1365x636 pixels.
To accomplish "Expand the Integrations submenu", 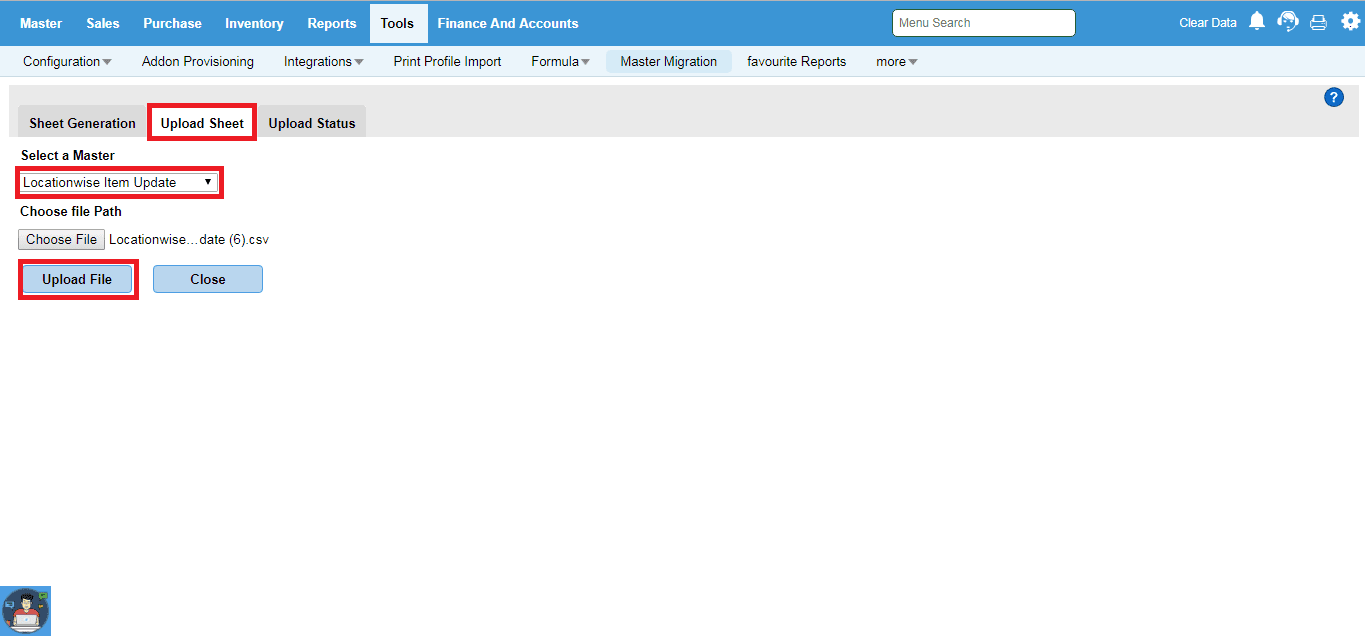I will click(323, 62).
